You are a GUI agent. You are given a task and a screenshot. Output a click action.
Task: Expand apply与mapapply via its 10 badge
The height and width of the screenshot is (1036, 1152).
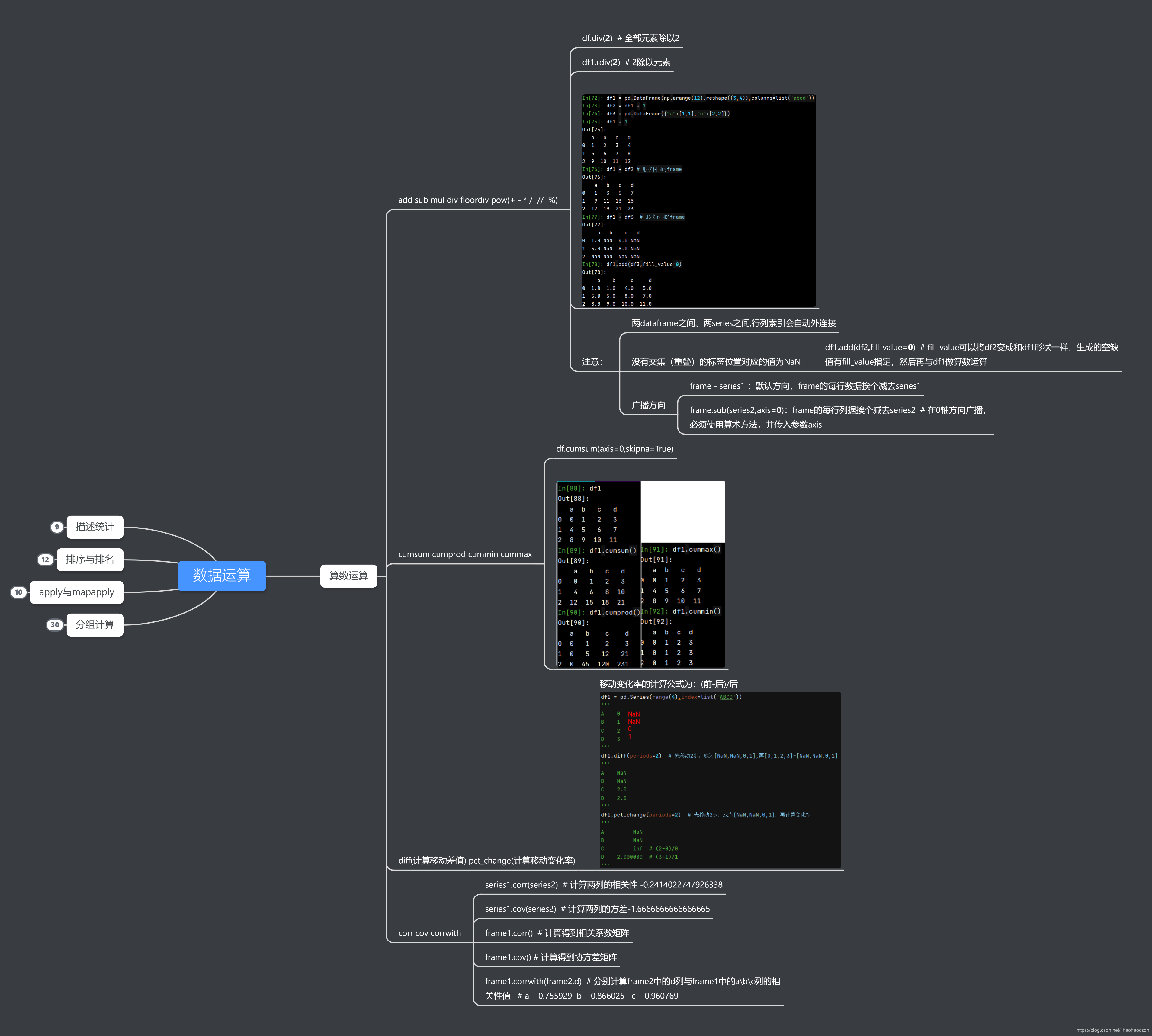pyautogui.click(x=19, y=592)
